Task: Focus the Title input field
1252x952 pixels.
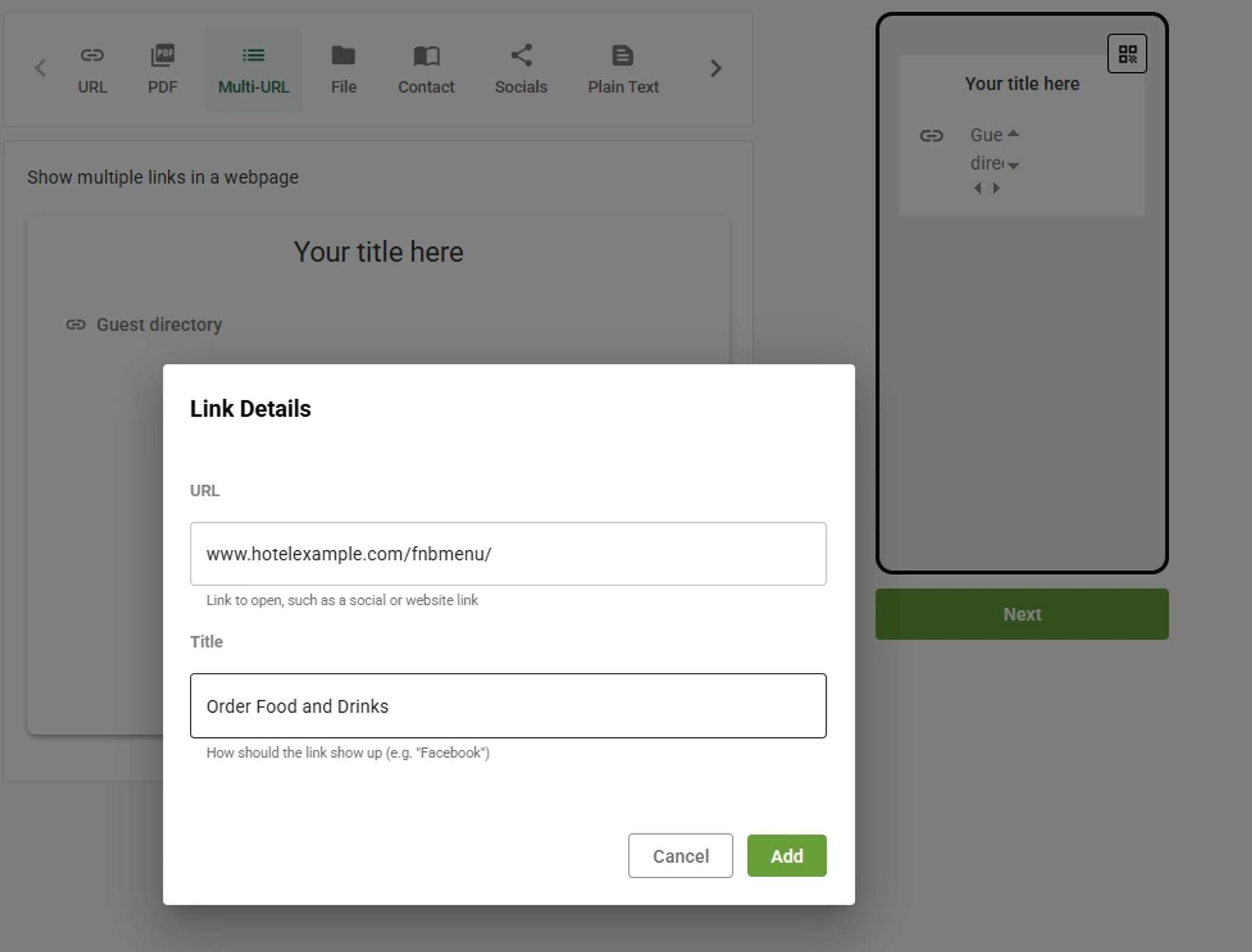Action: [x=508, y=706]
